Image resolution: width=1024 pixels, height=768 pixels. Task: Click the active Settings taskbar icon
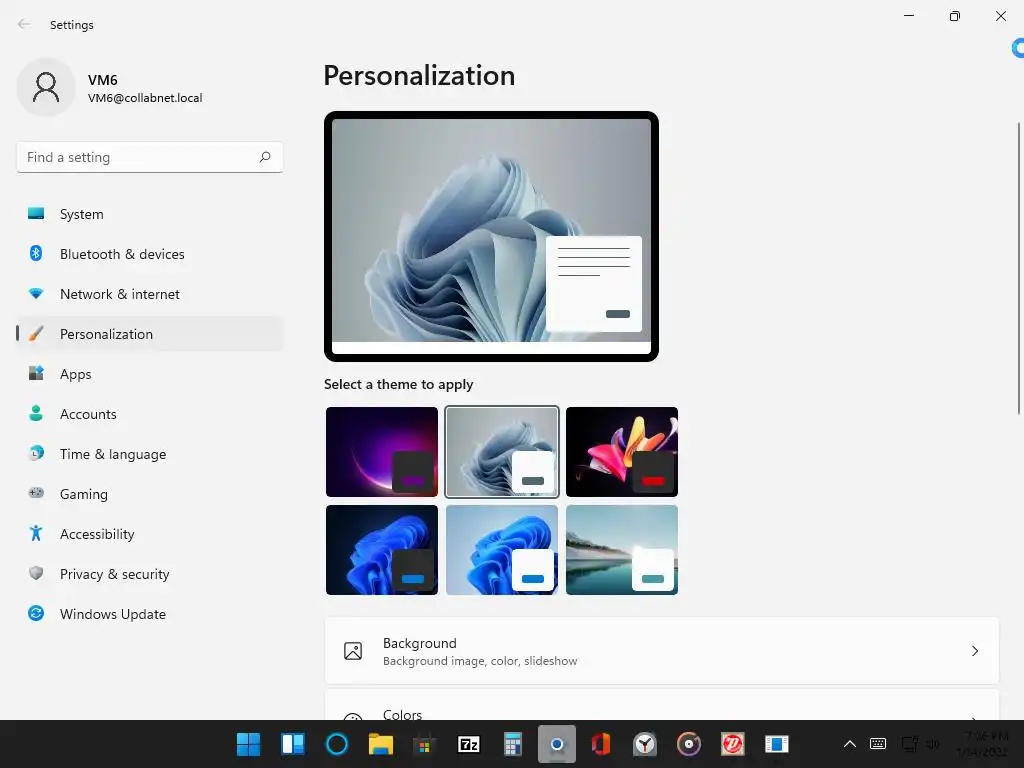tap(557, 744)
